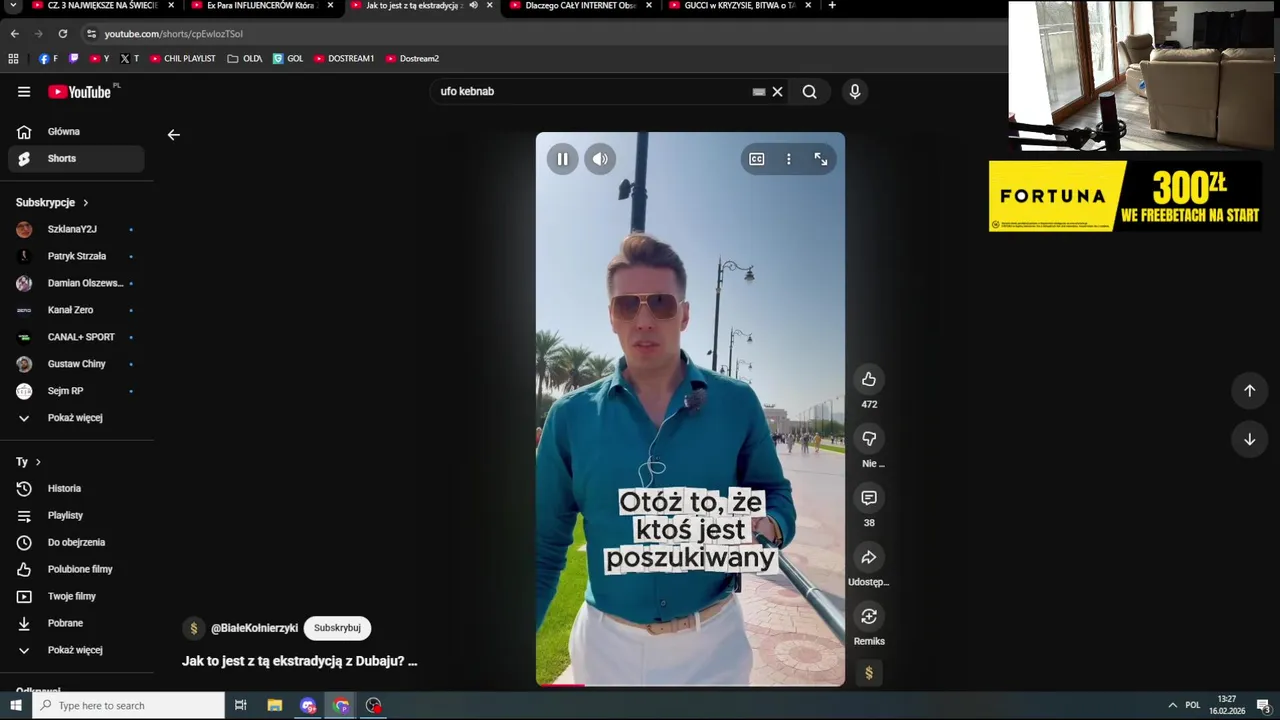Open the on-screen keyboard icon in the search box
Screen dimensions: 1280x720
point(759,92)
